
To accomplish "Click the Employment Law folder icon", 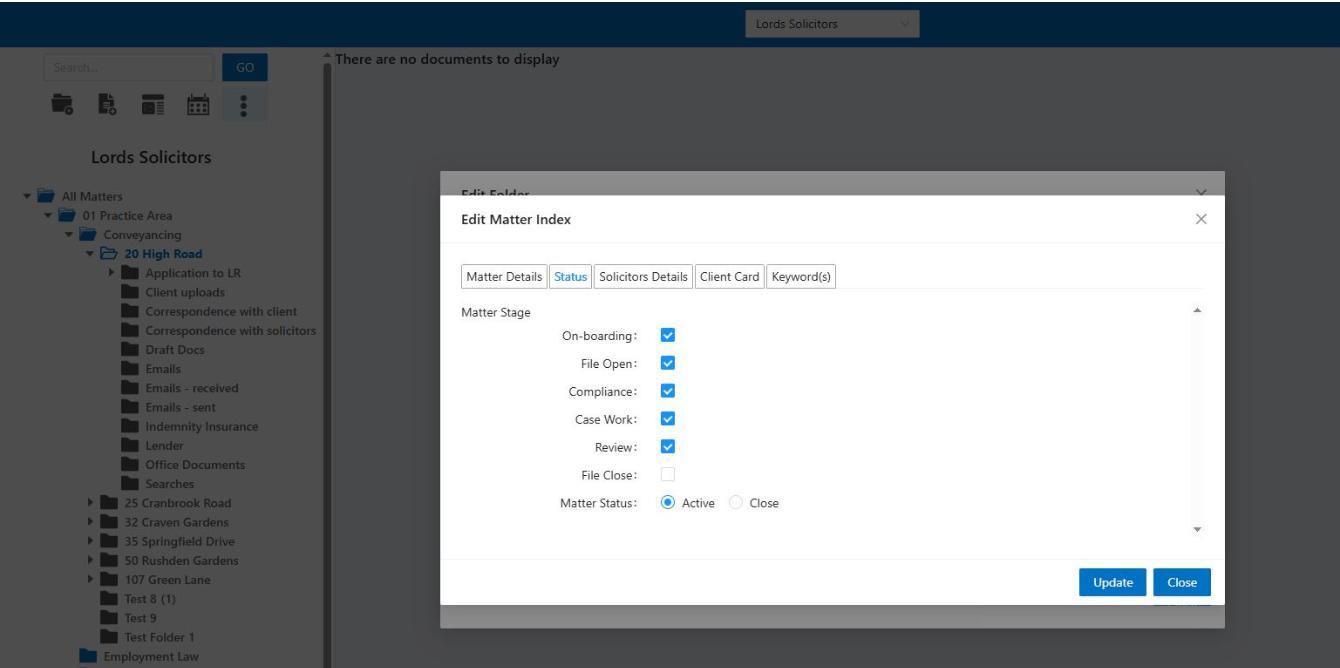I will tap(88, 656).
